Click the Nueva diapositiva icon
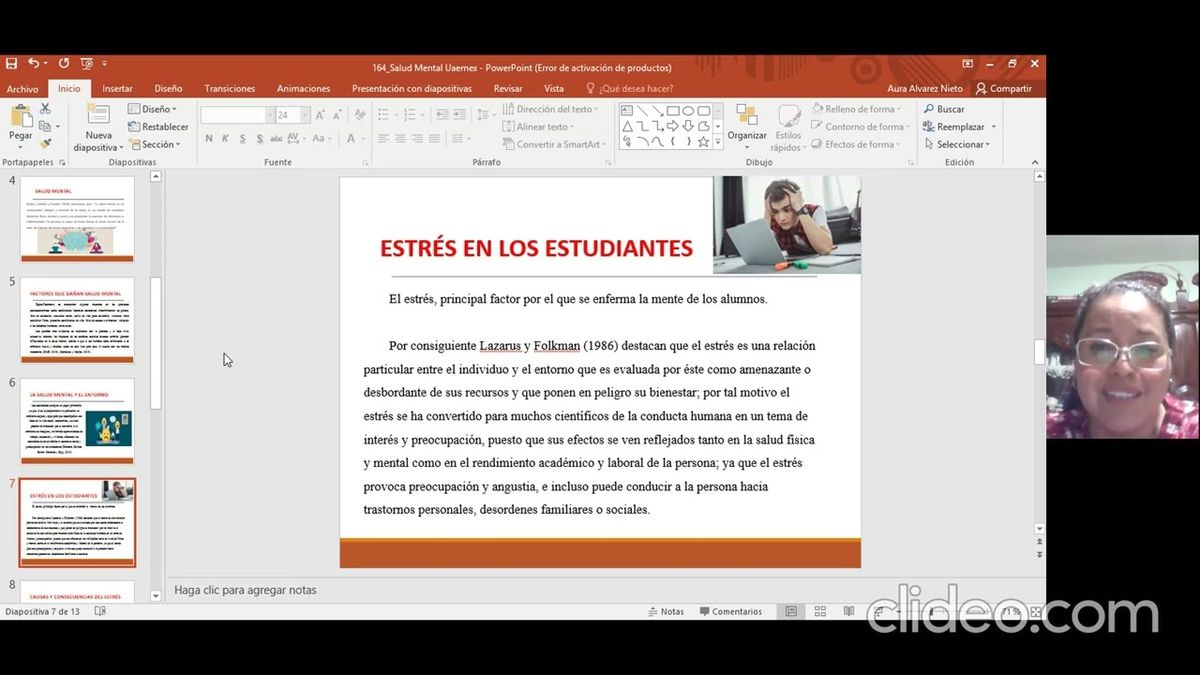Screen dimensions: 1200x675 click(x=98, y=114)
